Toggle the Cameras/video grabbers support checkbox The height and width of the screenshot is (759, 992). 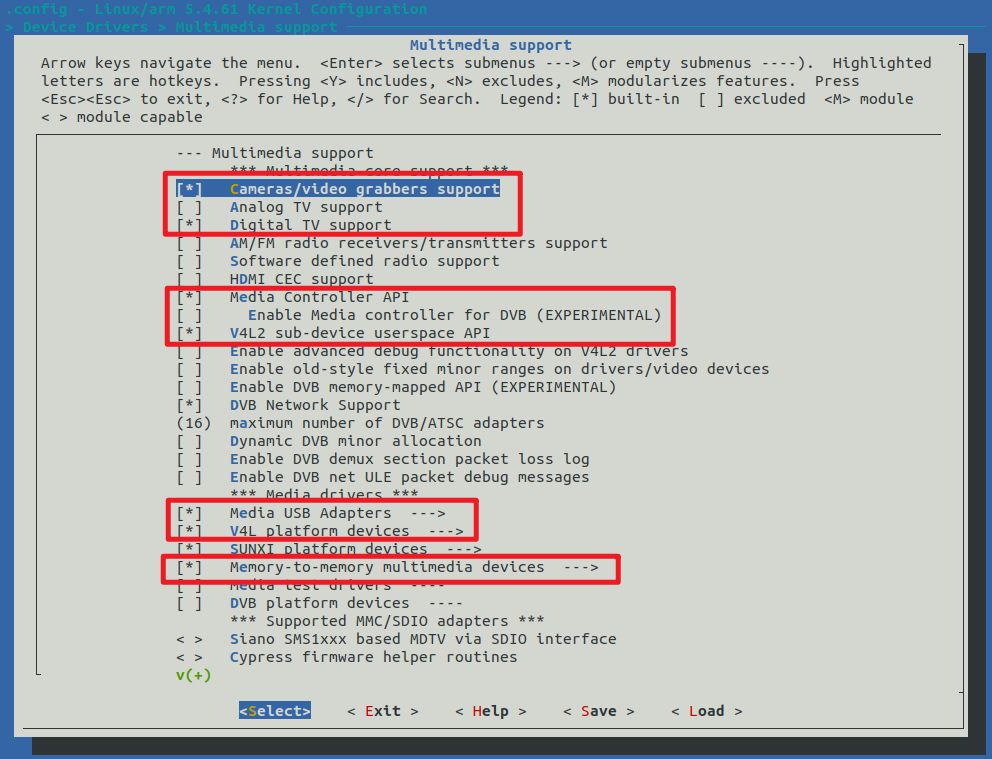pyautogui.click(x=189, y=189)
